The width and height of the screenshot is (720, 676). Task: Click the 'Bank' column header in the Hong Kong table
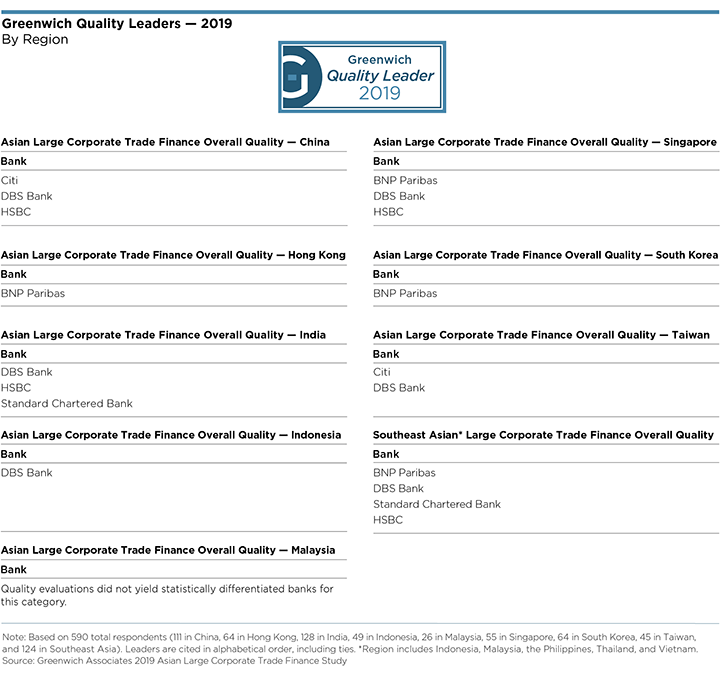coord(14,274)
